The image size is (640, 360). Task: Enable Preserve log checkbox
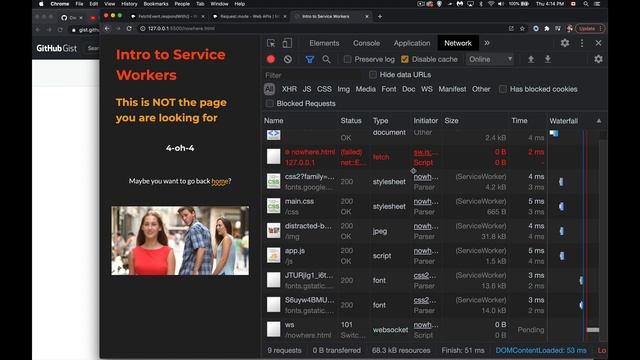click(x=347, y=59)
